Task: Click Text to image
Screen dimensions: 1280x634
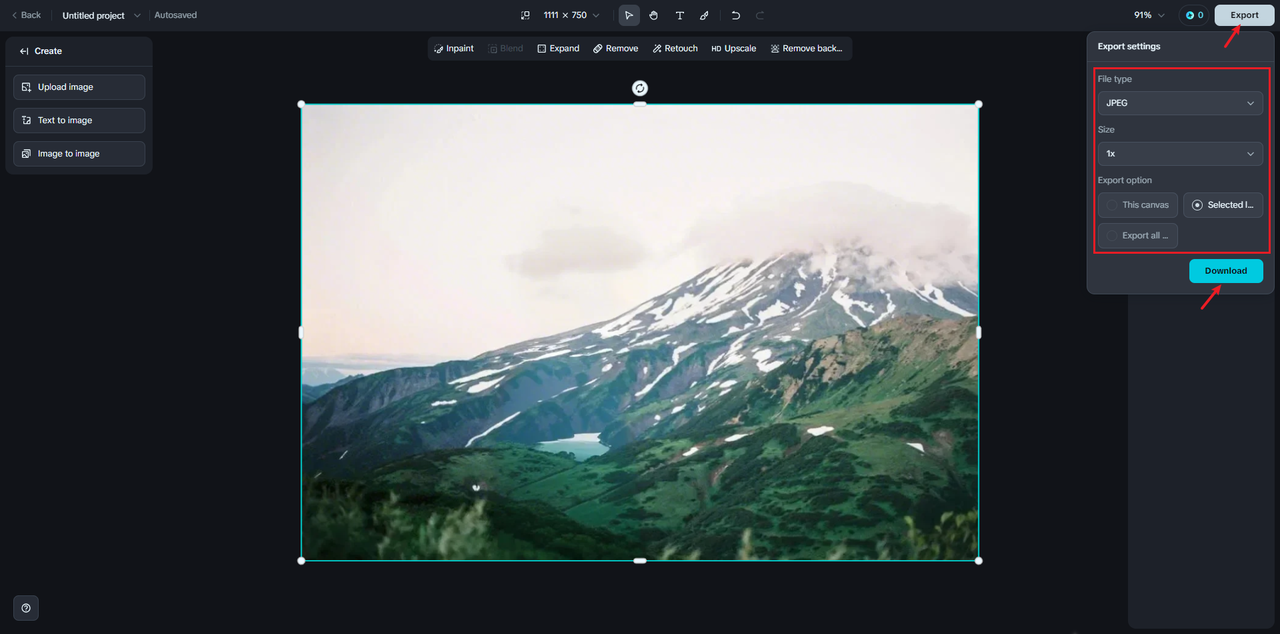Action: tap(79, 120)
